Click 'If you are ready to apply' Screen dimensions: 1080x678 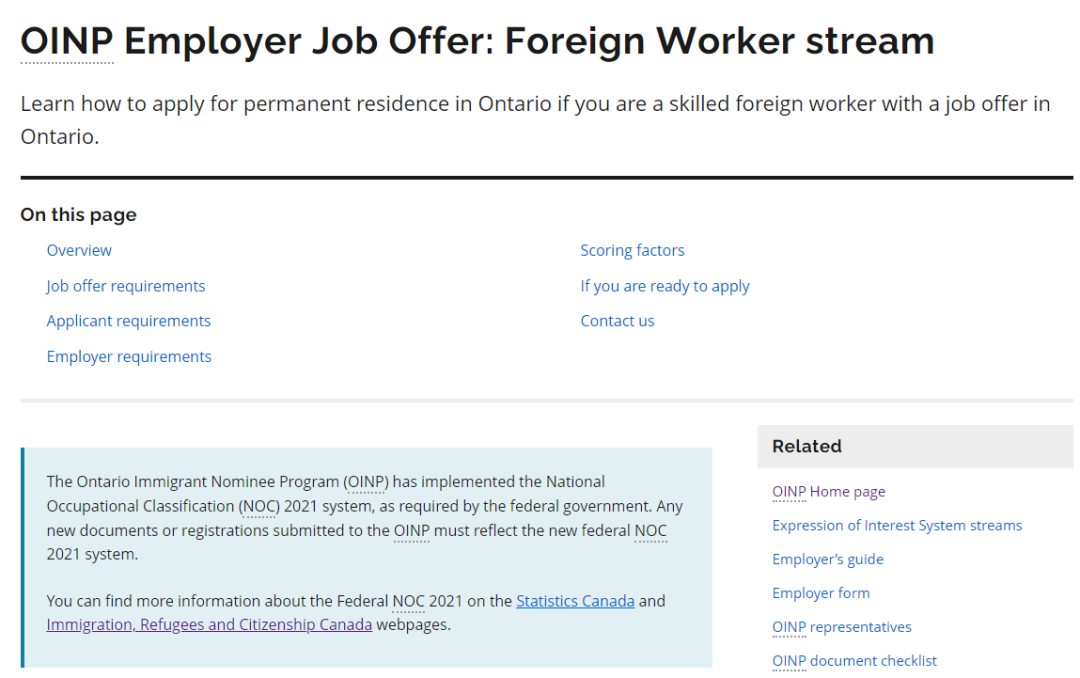tap(665, 286)
